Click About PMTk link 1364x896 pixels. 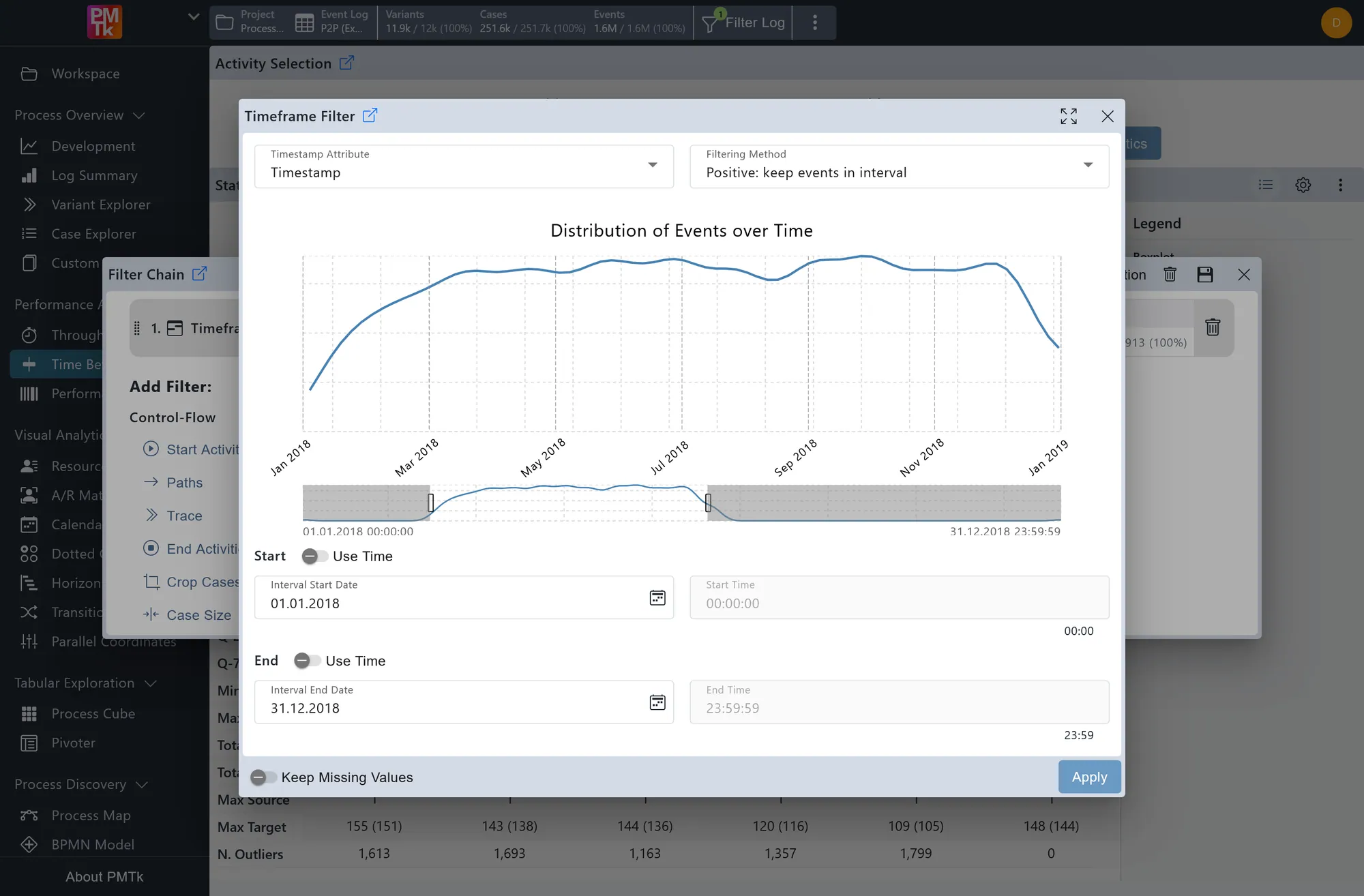tap(104, 877)
